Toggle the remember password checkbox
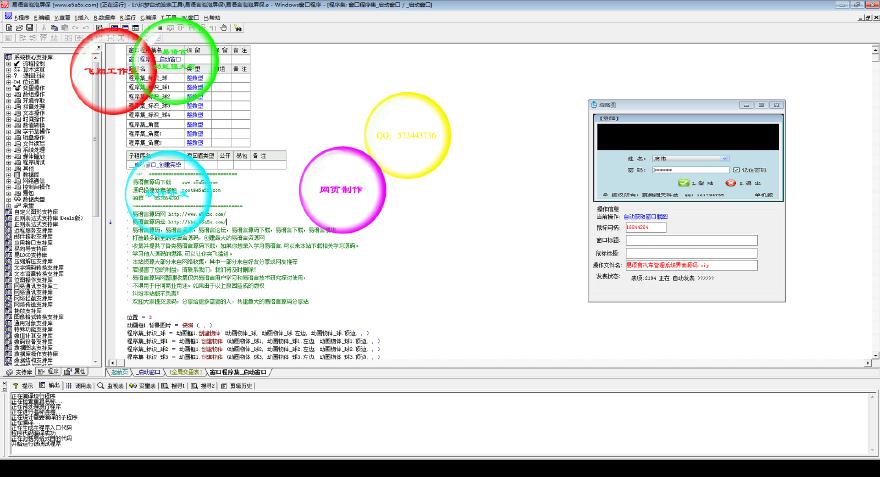Image resolution: width=880 pixels, height=477 pixels. coord(736,169)
